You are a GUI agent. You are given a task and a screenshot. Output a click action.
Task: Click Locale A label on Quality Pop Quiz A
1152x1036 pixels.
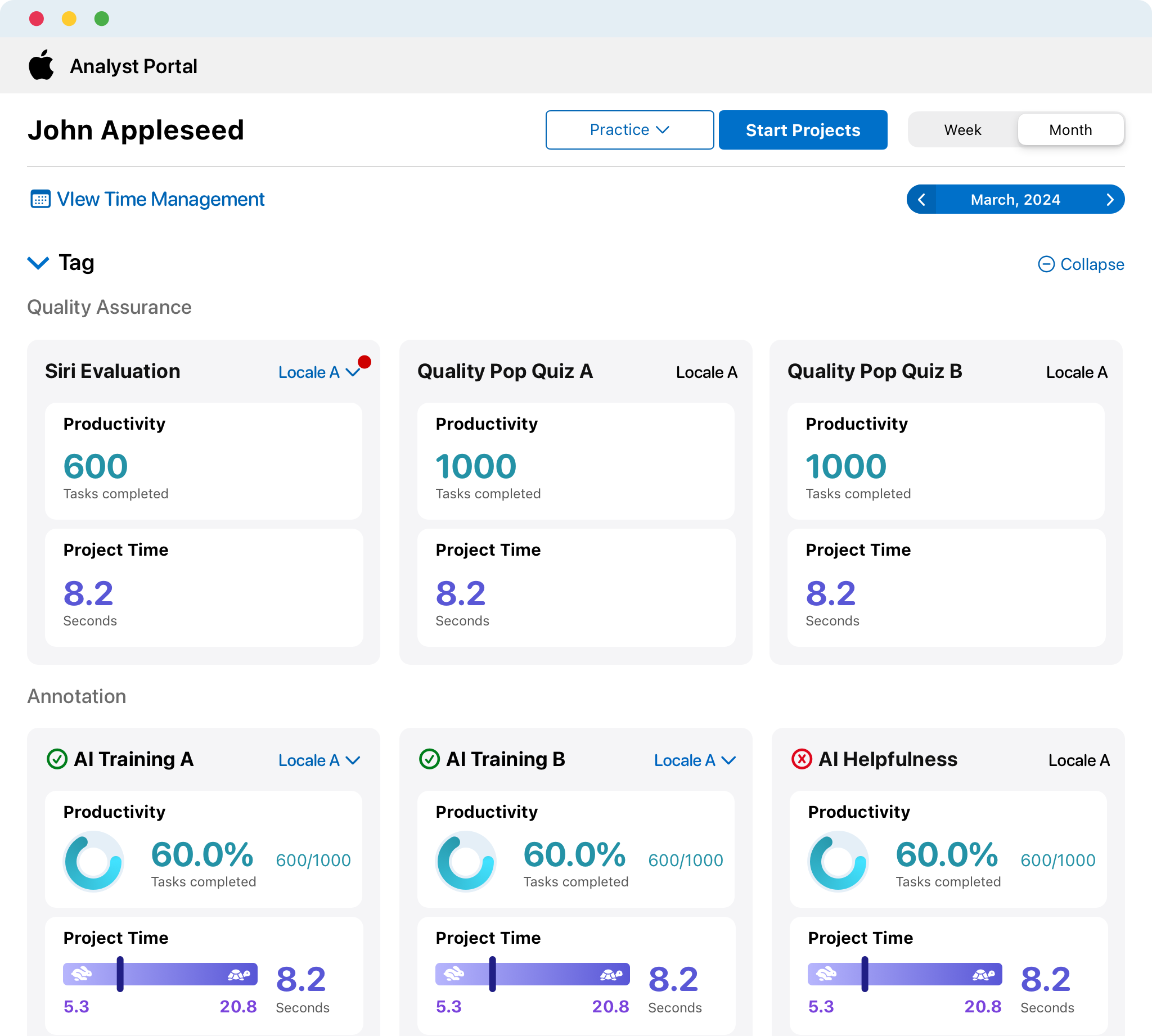(706, 372)
